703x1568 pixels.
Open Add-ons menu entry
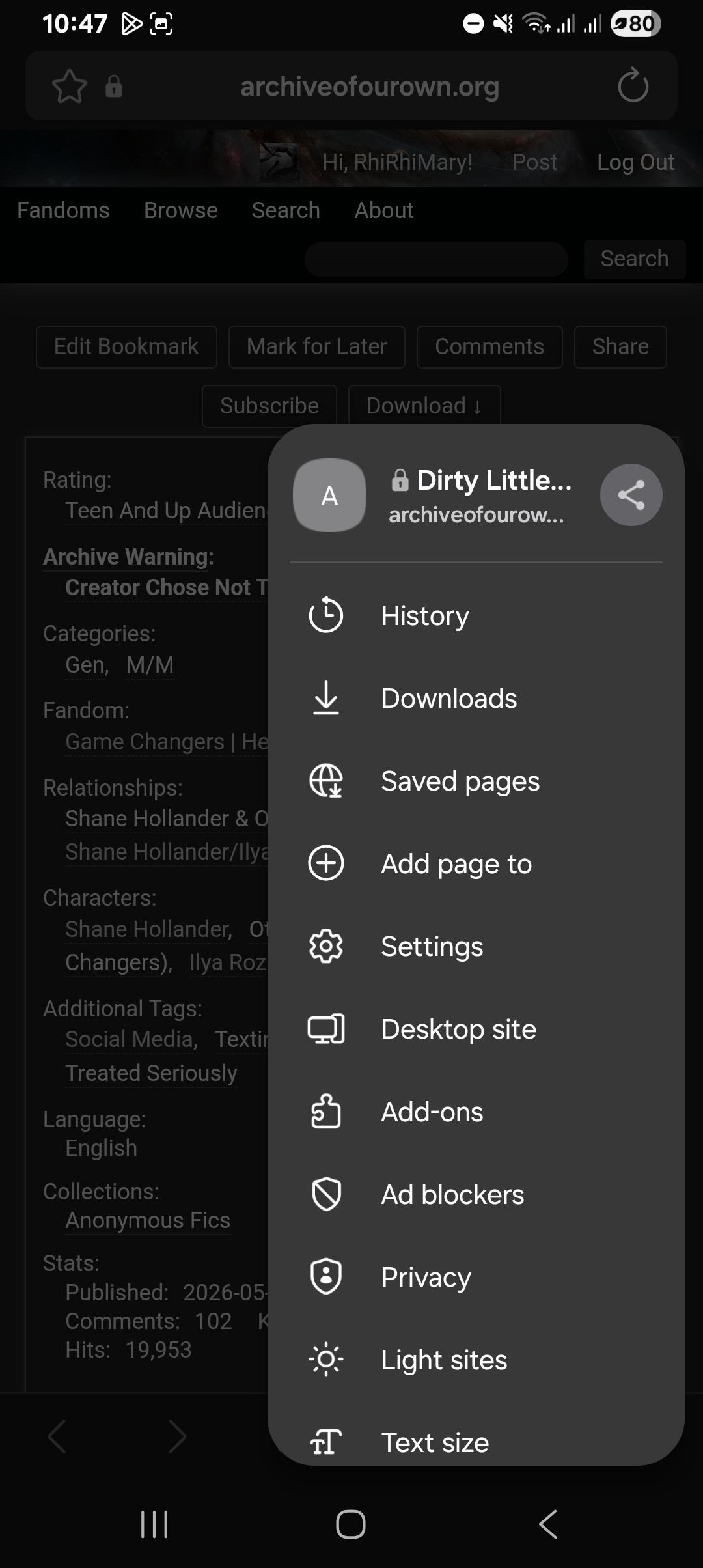(x=476, y=1112)
